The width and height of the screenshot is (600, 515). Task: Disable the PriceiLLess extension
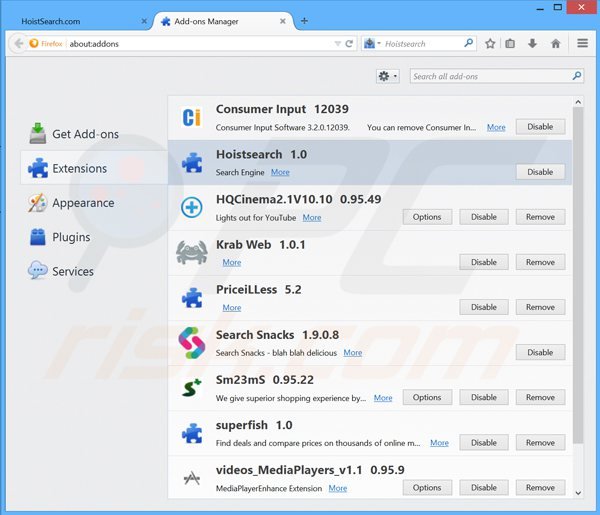[484, 307]
